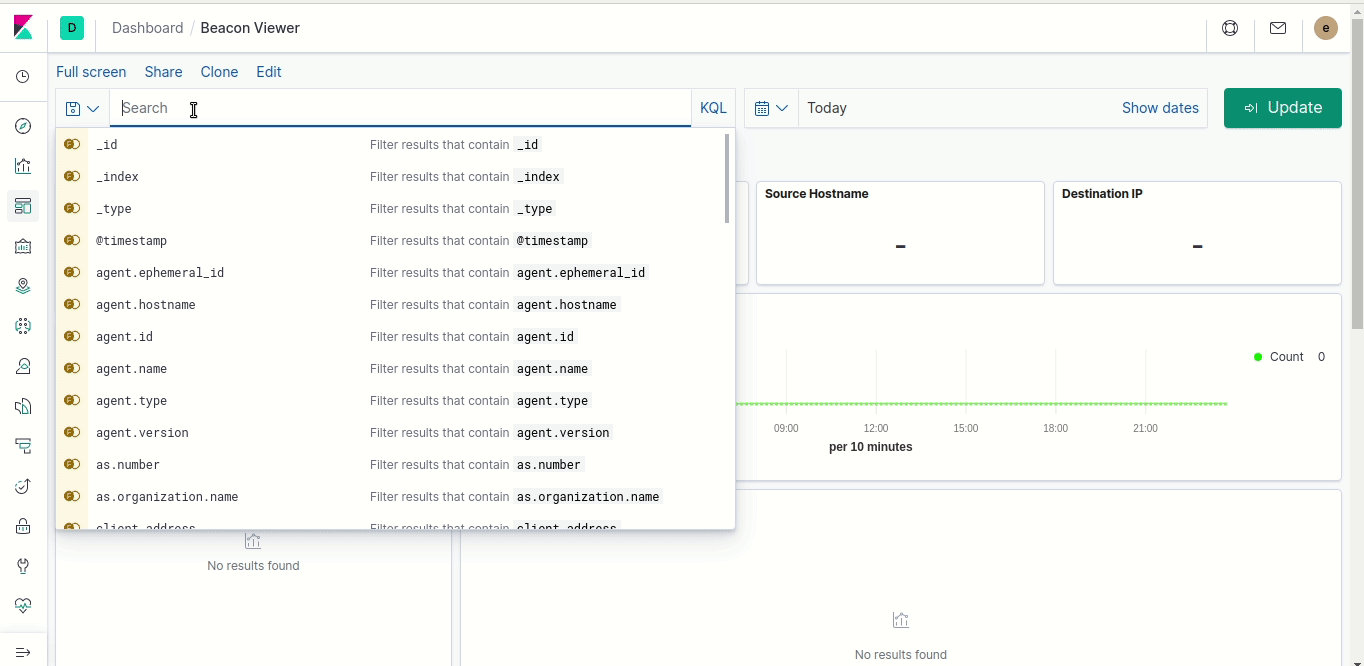Open Logs icon in sidebar

click(23, 406)
